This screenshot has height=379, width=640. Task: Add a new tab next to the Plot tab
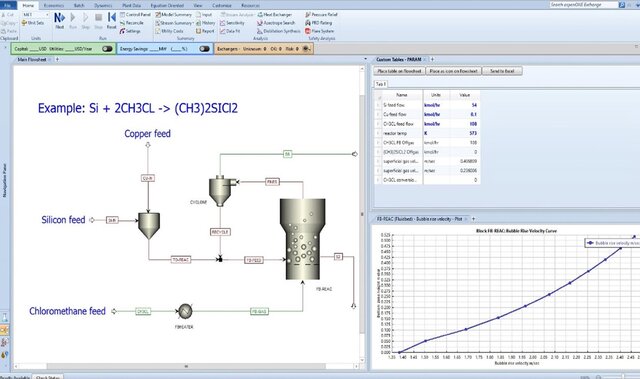(473, 219)
